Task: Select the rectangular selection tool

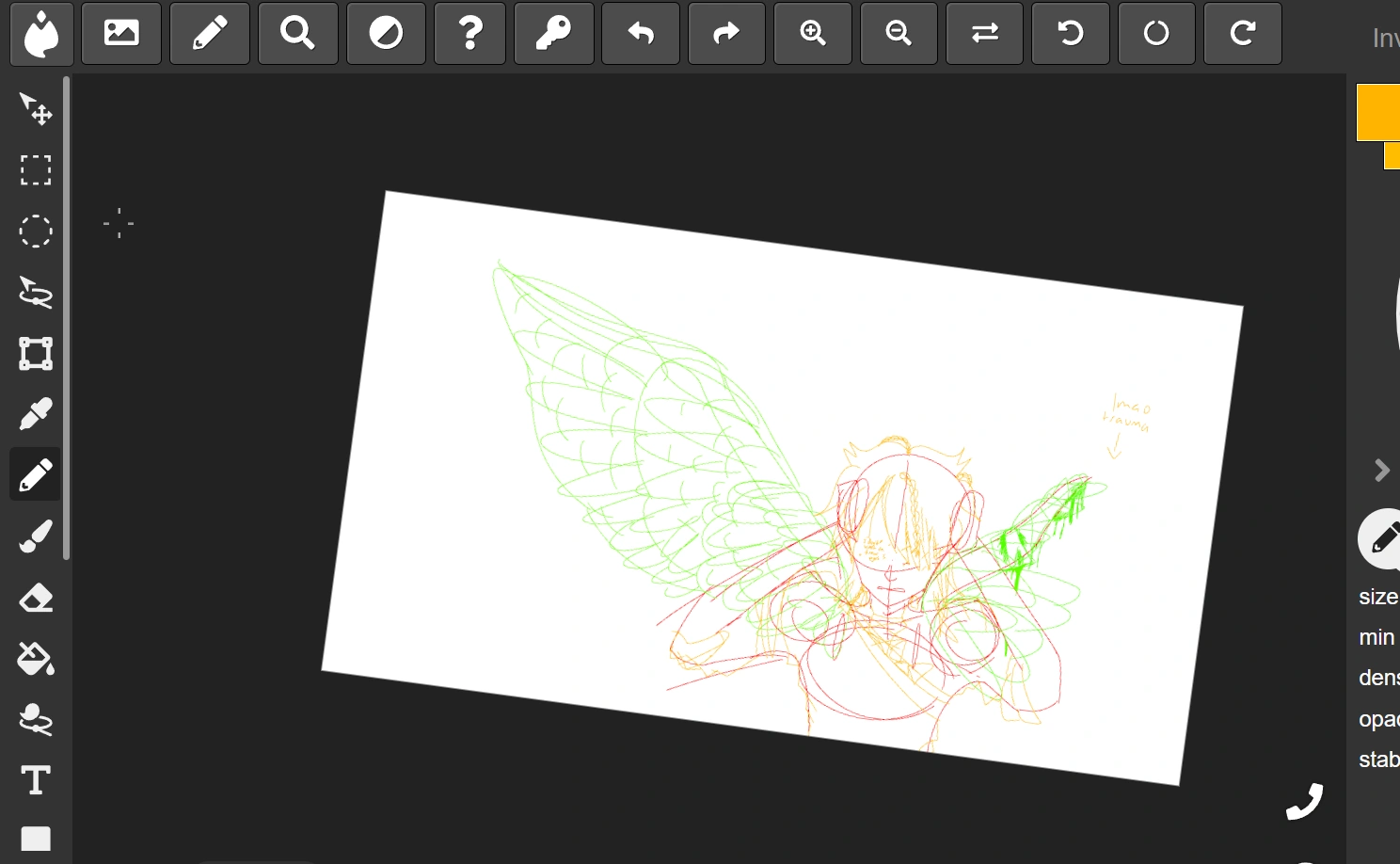Action: click(x=36, y=170)
